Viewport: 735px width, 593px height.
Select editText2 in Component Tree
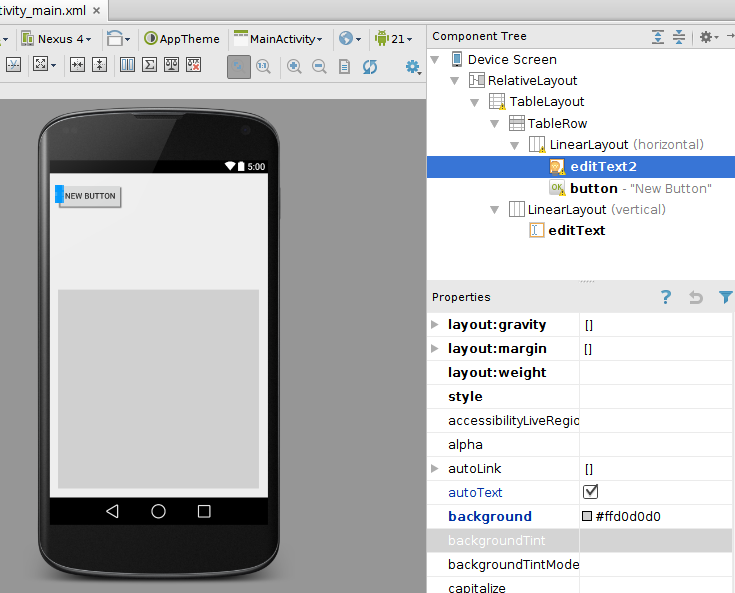tap(581, 166)
